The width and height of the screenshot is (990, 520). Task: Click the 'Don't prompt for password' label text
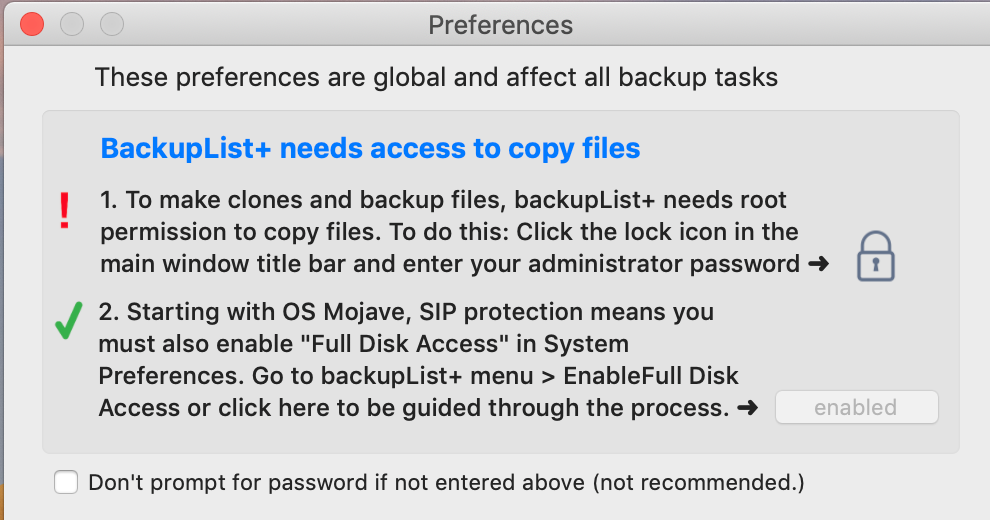tap(336, 483)
